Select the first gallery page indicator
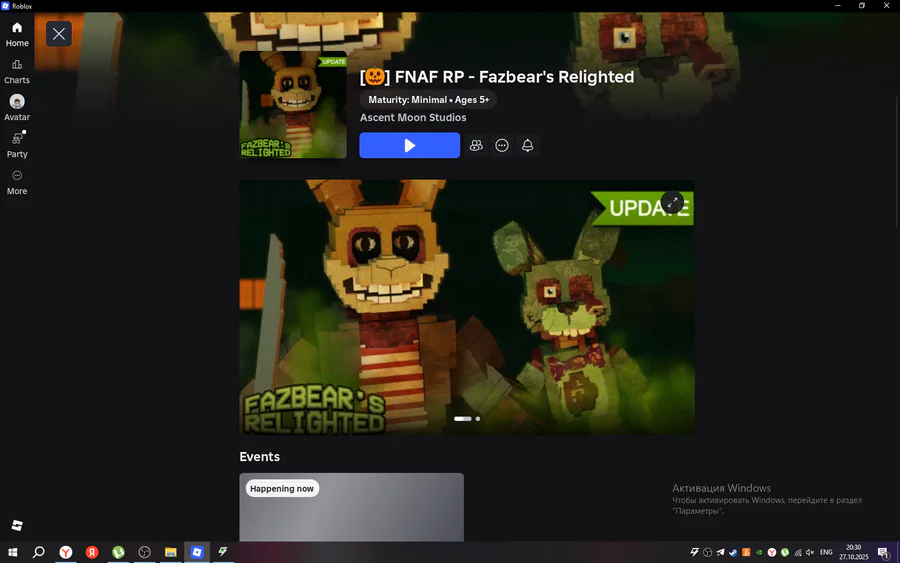This screenshot has width=900, height=563. [x=463, y=419]
